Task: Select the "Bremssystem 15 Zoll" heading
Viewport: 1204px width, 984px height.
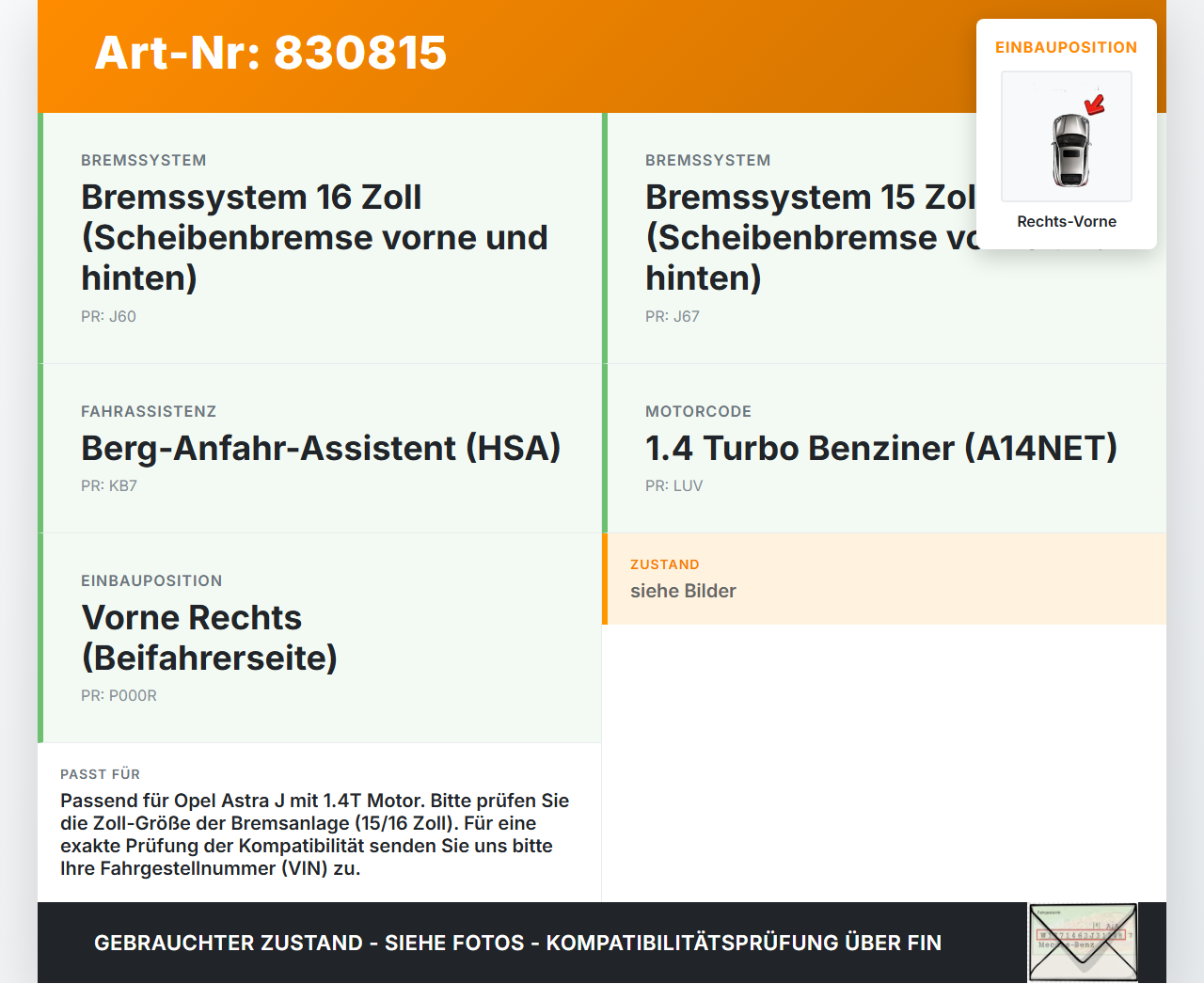Action: [811, 237]
